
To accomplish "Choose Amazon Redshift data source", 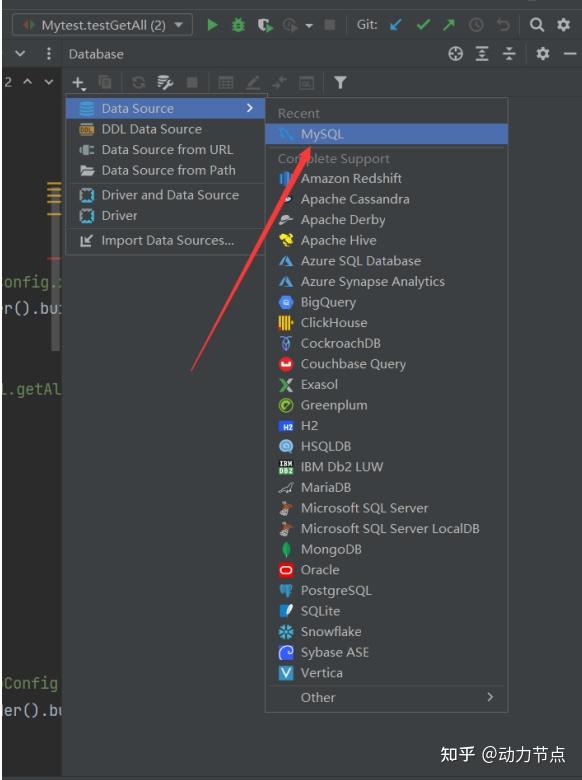I will point(387,178).
